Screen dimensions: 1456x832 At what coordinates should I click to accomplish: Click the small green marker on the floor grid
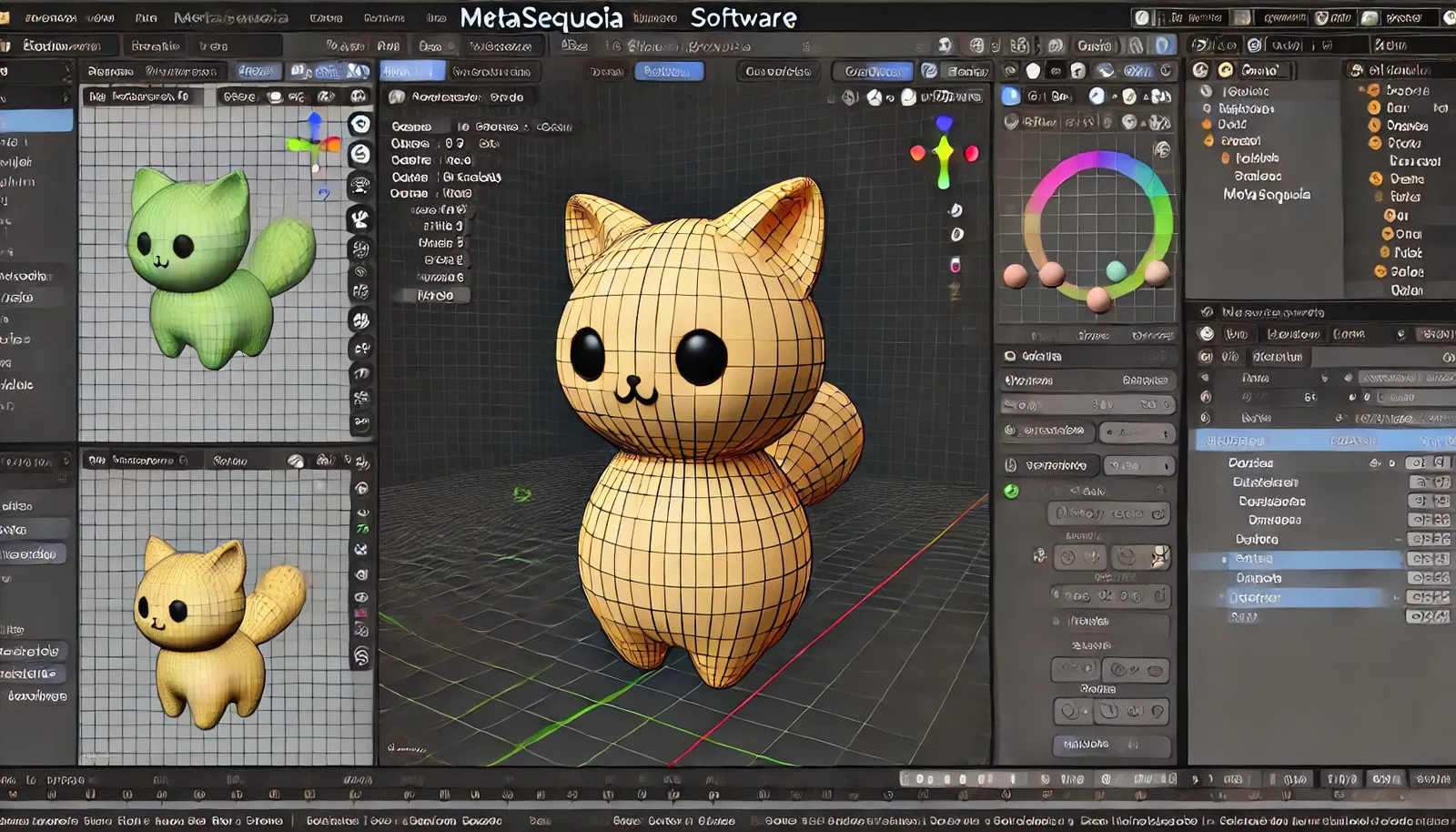point(522,493)
